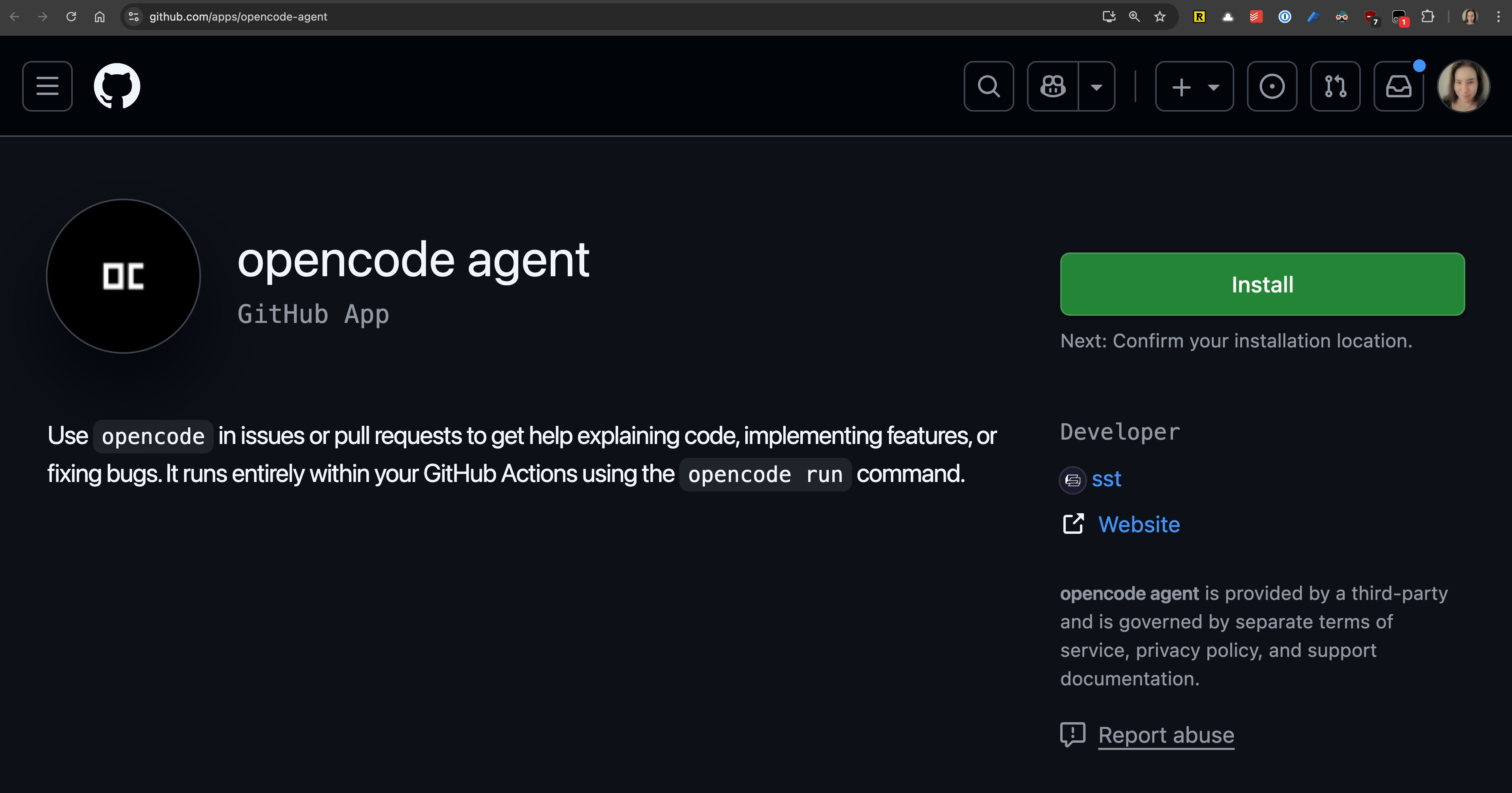Click the green Install button
The image size is (1512, 793).
1262,284
